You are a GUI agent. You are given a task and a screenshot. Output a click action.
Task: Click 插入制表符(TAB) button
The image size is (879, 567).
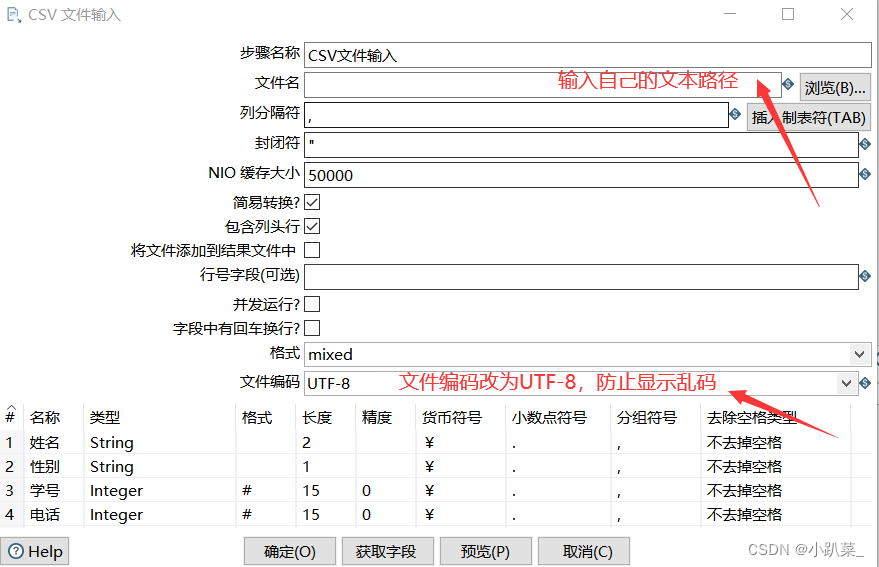(808, 117)
